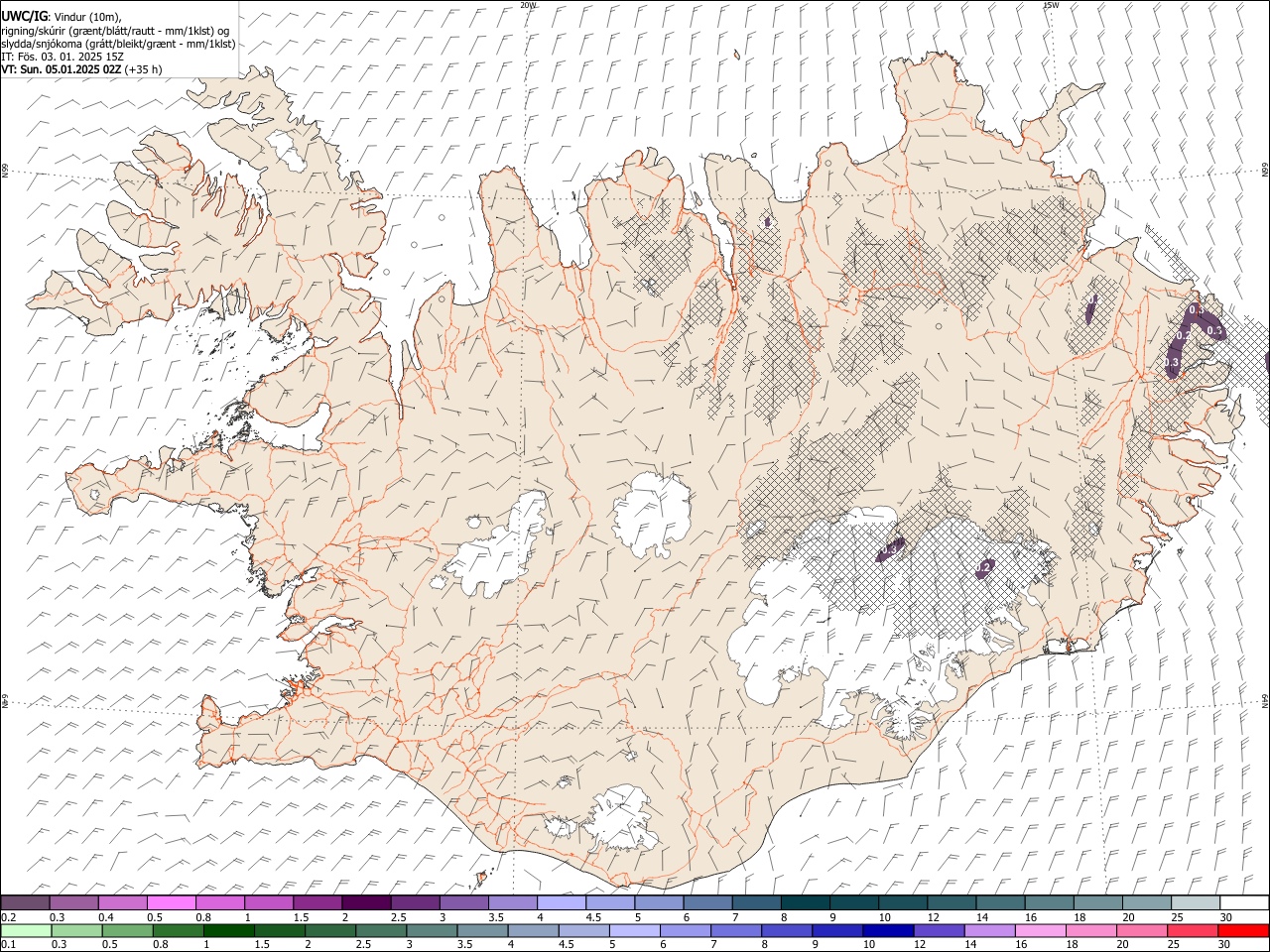Pick the light pink 16 swatch, lower legend row
1270x952 pixels.
pos(1040,930)
